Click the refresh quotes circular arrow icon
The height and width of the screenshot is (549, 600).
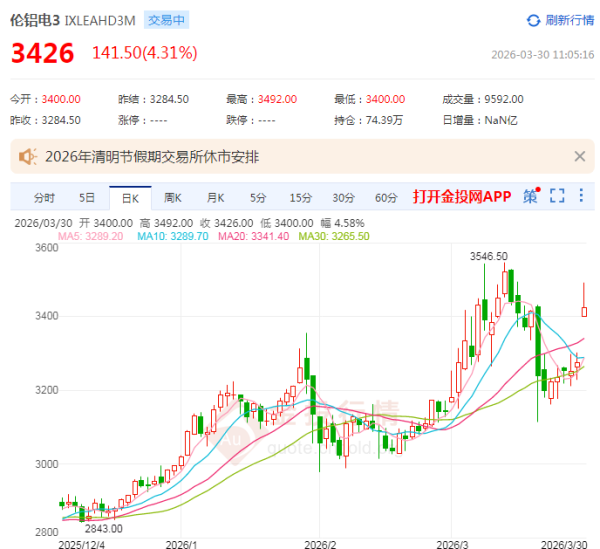click(x=533, y=20)
